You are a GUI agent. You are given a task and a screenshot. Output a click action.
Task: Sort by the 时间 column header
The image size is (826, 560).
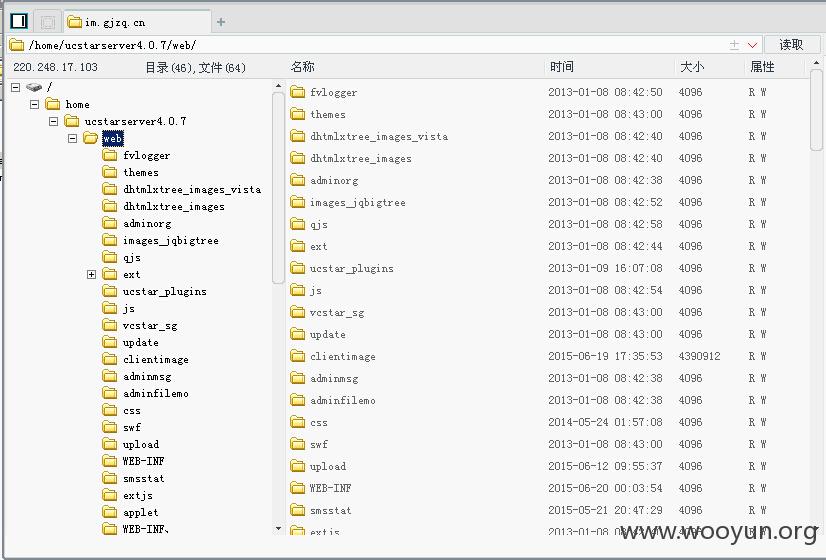click(562, 67)
